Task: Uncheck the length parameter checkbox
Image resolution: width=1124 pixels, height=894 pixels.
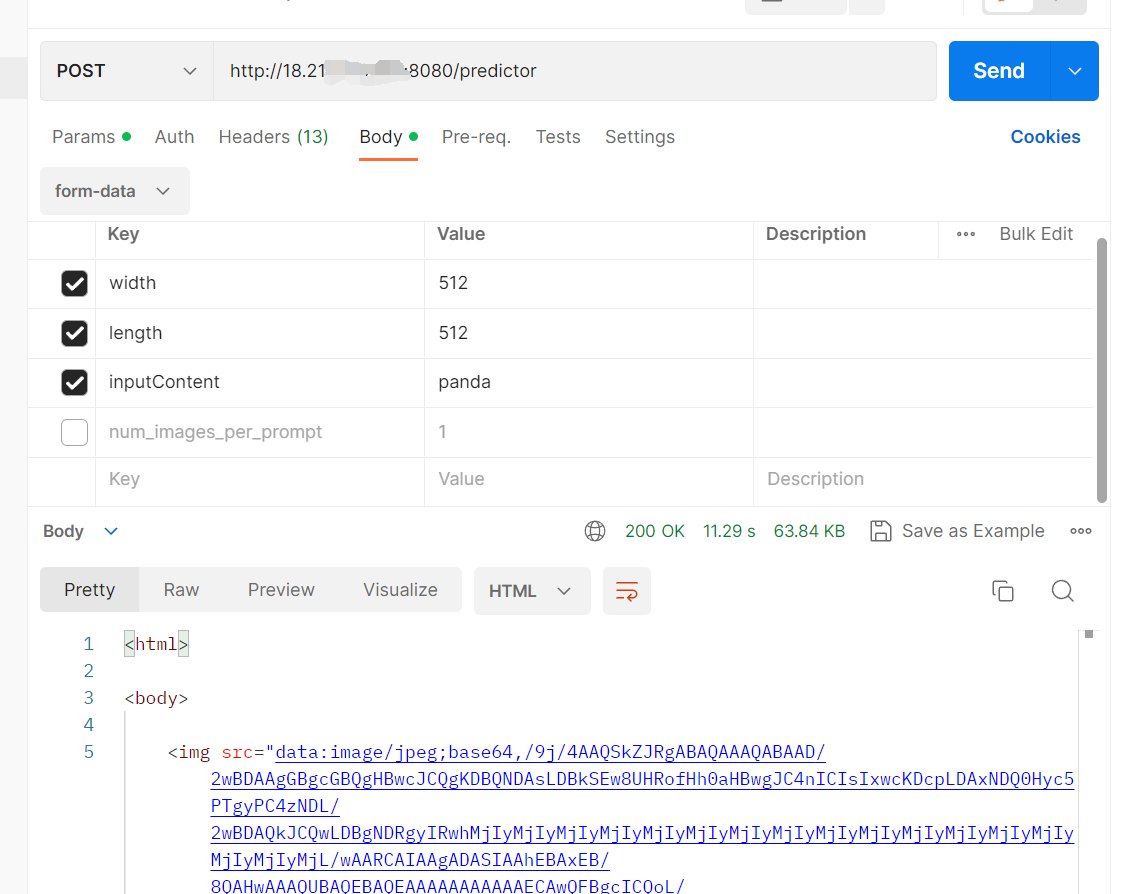Action: point(75,333)
